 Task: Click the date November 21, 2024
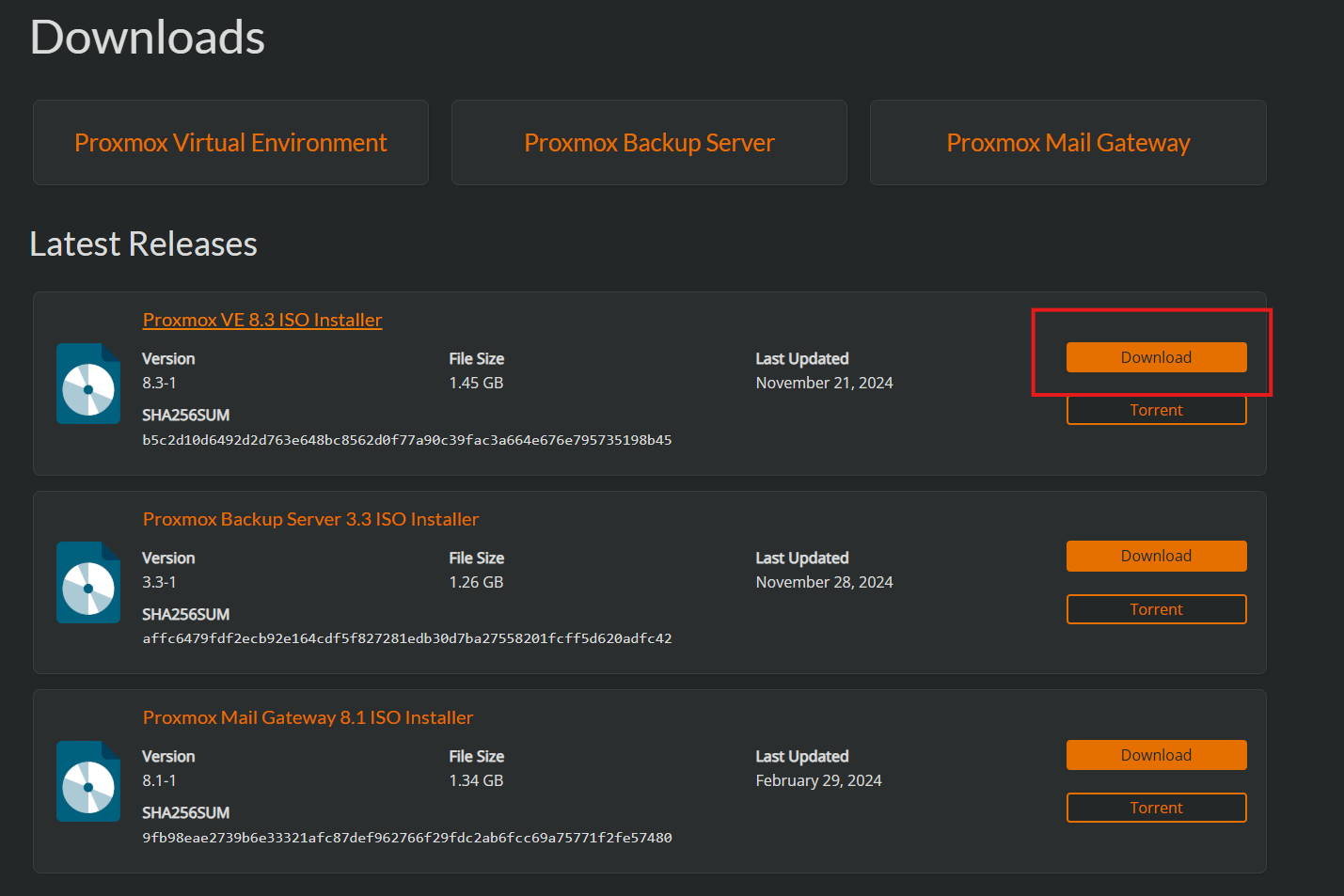(x=825, y=383)
